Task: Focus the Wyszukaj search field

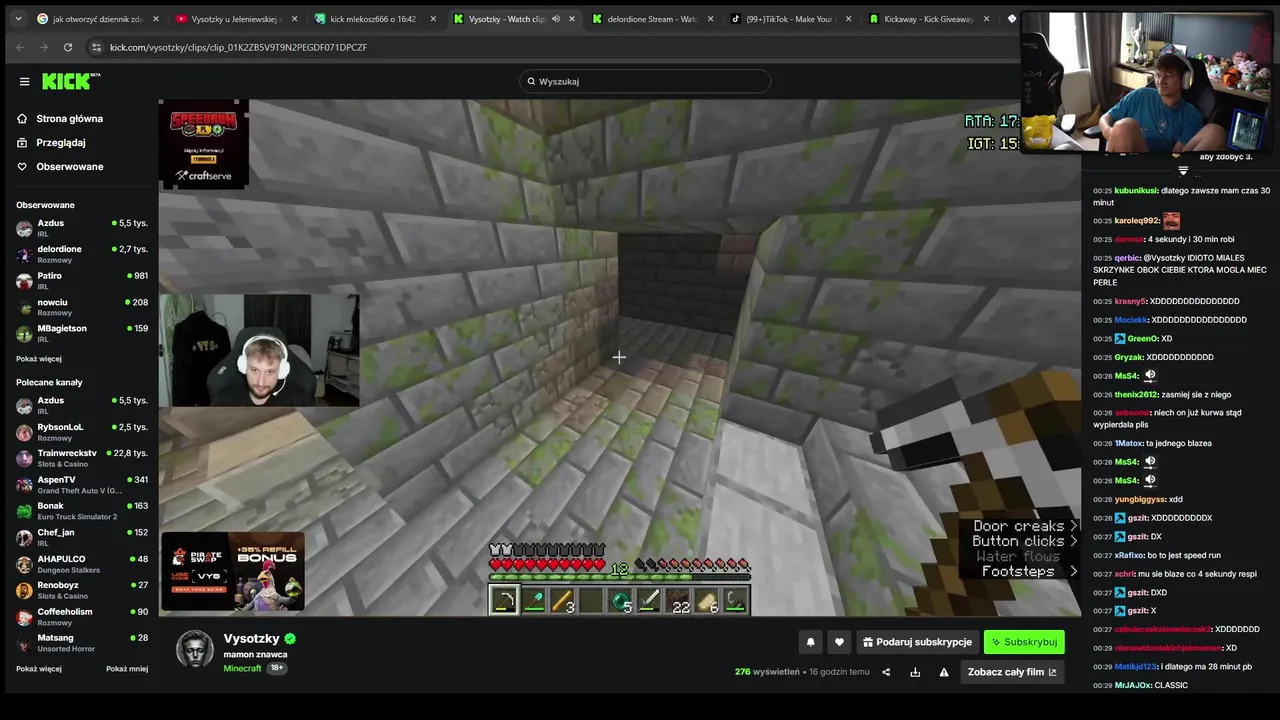Action: [645, 81]
